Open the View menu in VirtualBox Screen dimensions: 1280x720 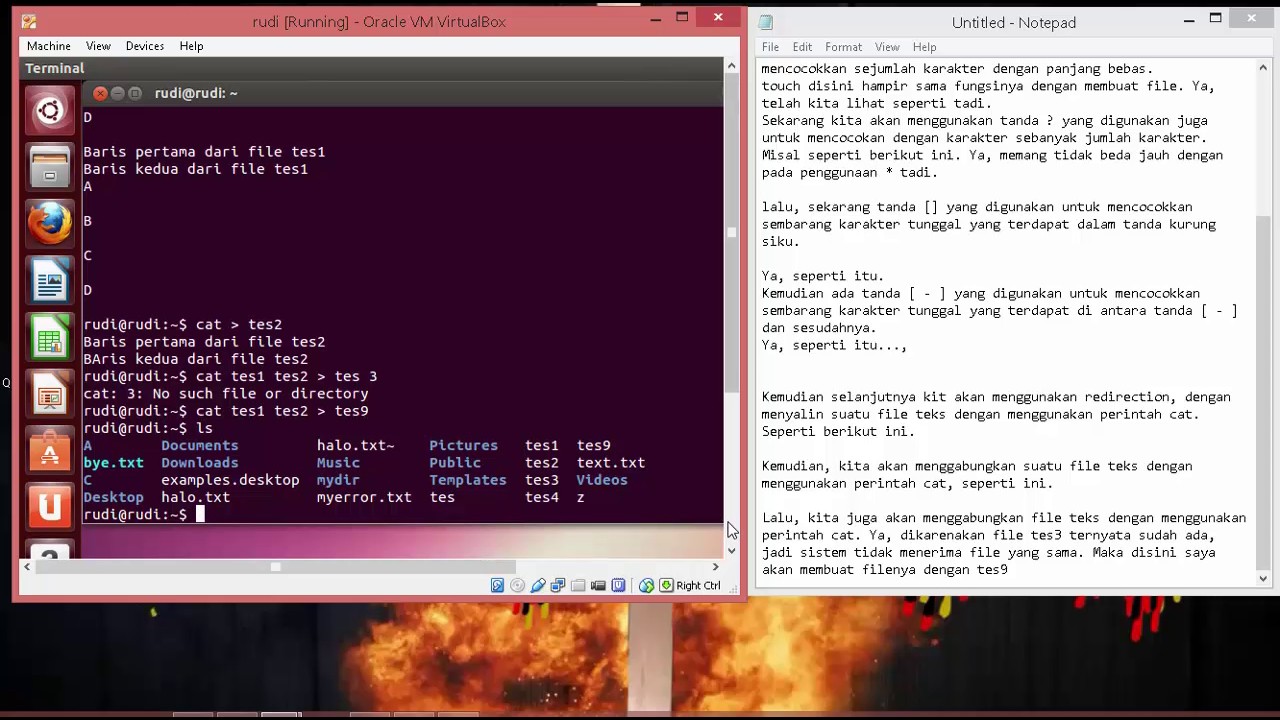(x=98, y=46)
